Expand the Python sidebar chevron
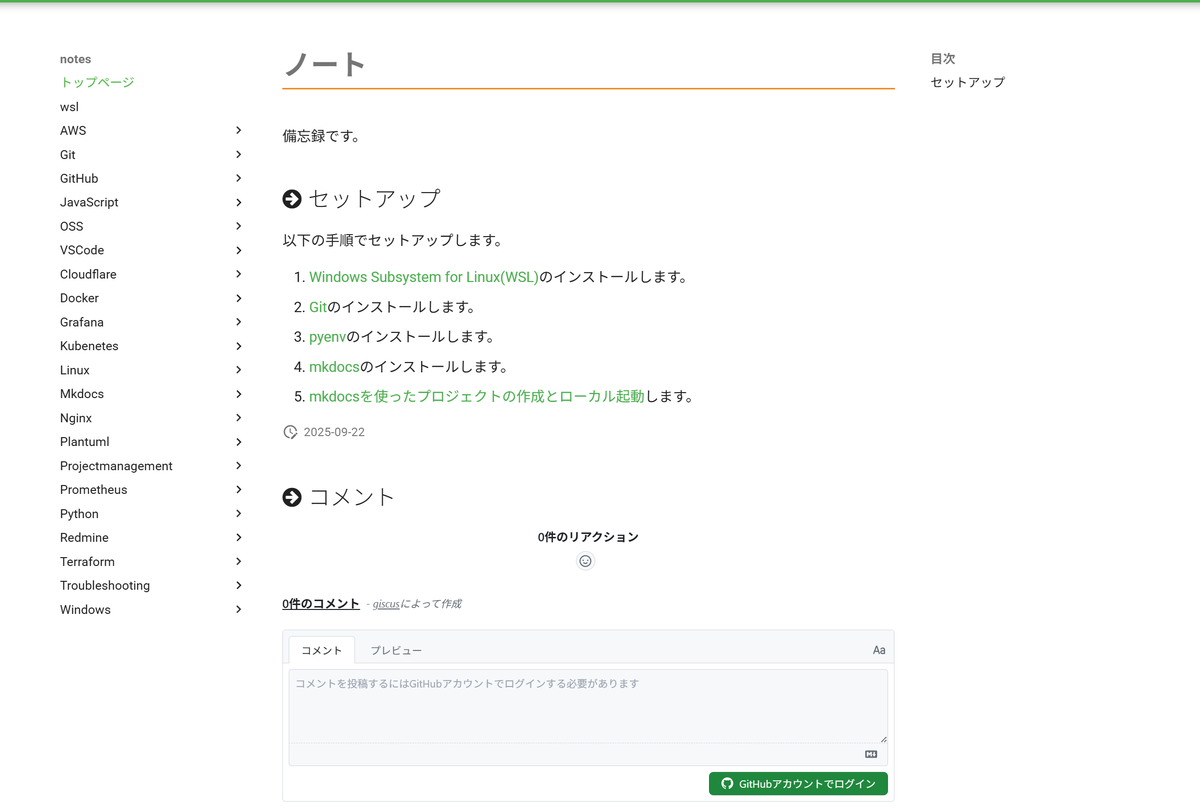The width and height of the screenshot is (1200, 809). tap(238, 514)
